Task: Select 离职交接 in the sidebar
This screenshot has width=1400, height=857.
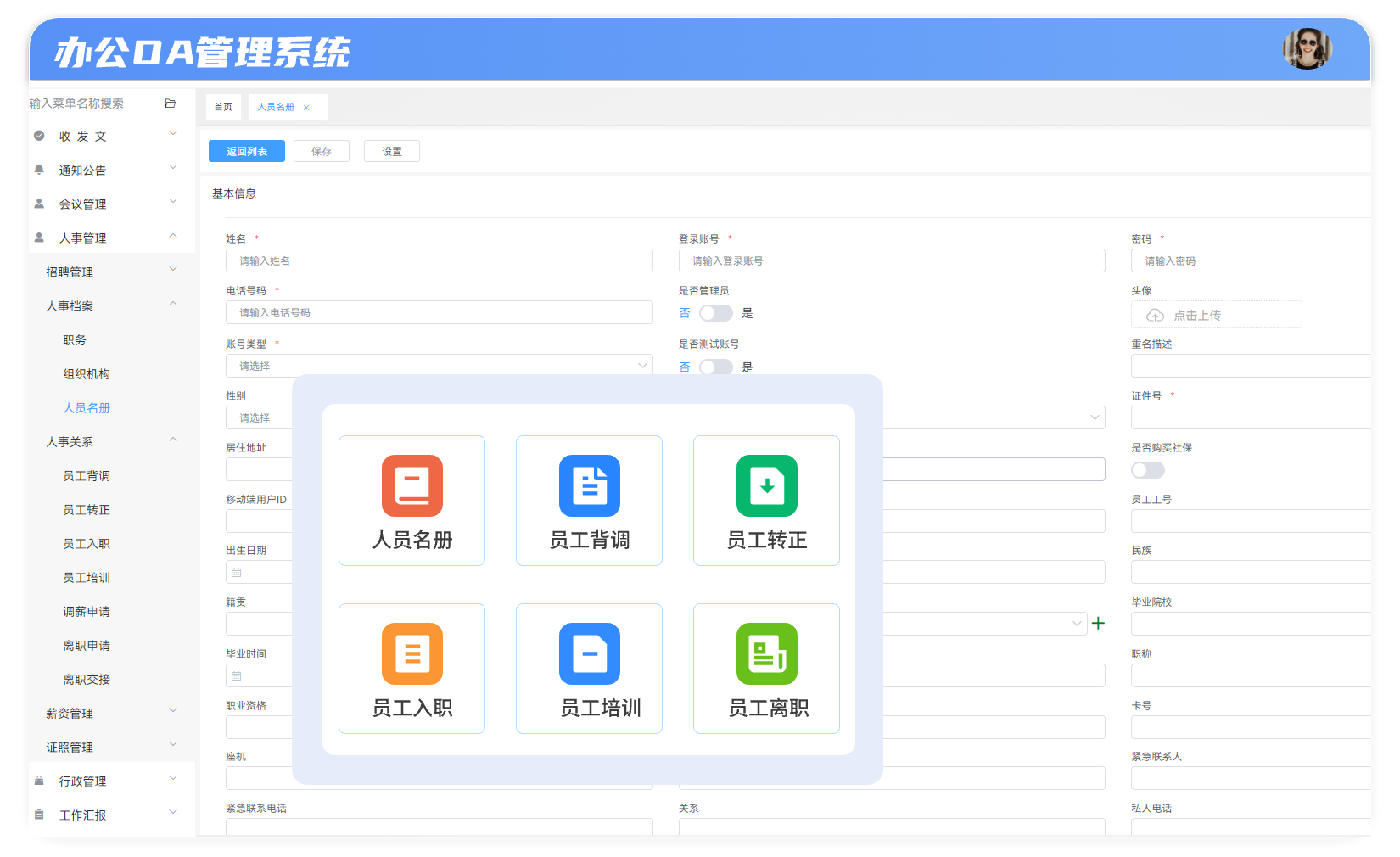Action: click(87, 680)
